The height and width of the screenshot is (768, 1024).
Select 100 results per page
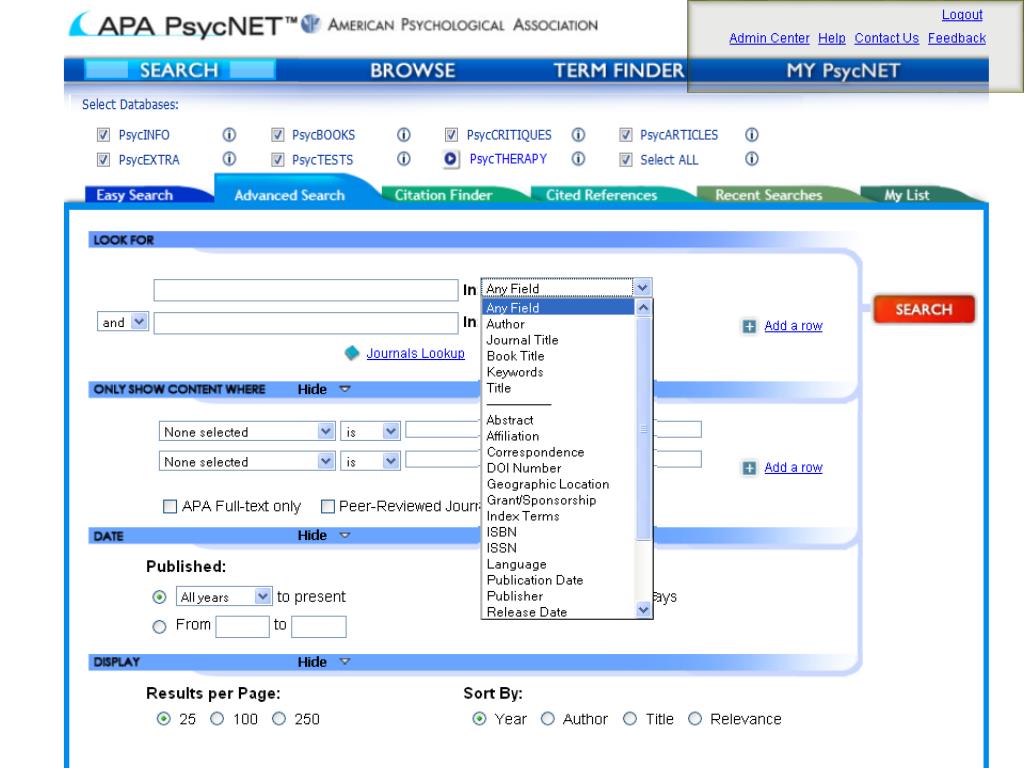point(217,719)
